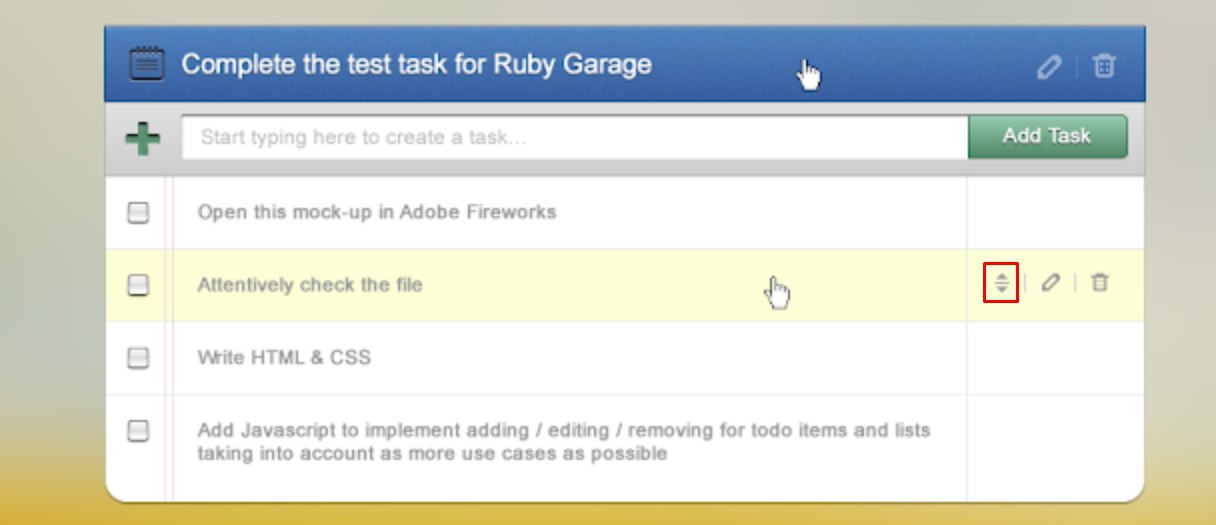Click the Add Task button
Viewport: 1216px width, 525px height.
click(1047, 136)
